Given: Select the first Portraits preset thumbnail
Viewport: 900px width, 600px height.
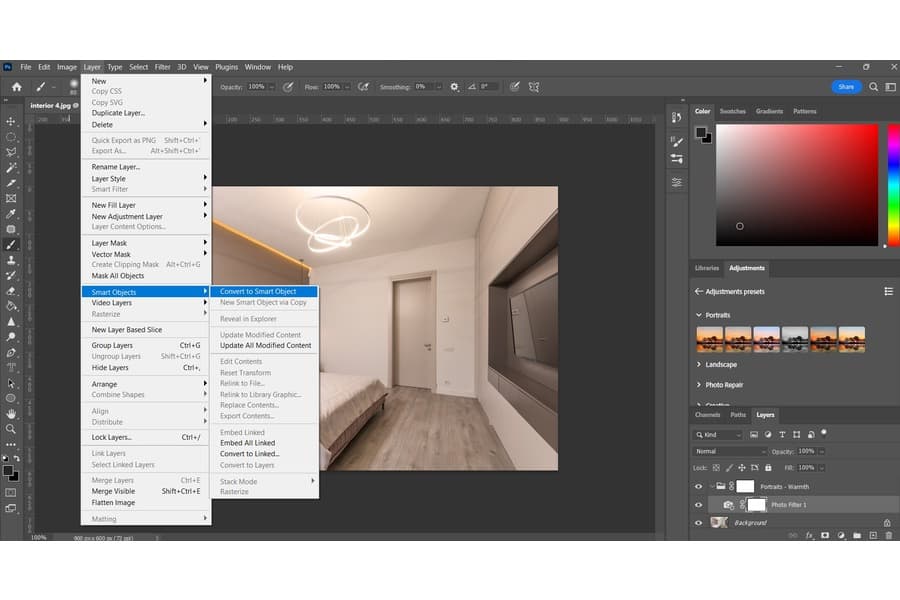Looking at the screenshot, I should click(709, 339).
